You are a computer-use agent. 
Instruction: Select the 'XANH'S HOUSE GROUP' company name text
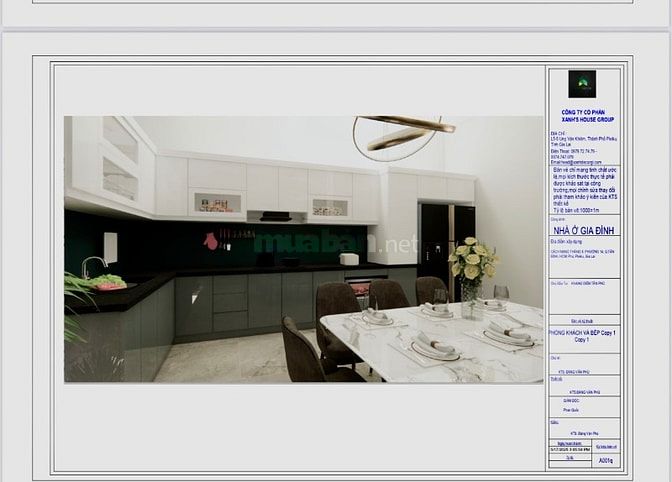[588, 120]
